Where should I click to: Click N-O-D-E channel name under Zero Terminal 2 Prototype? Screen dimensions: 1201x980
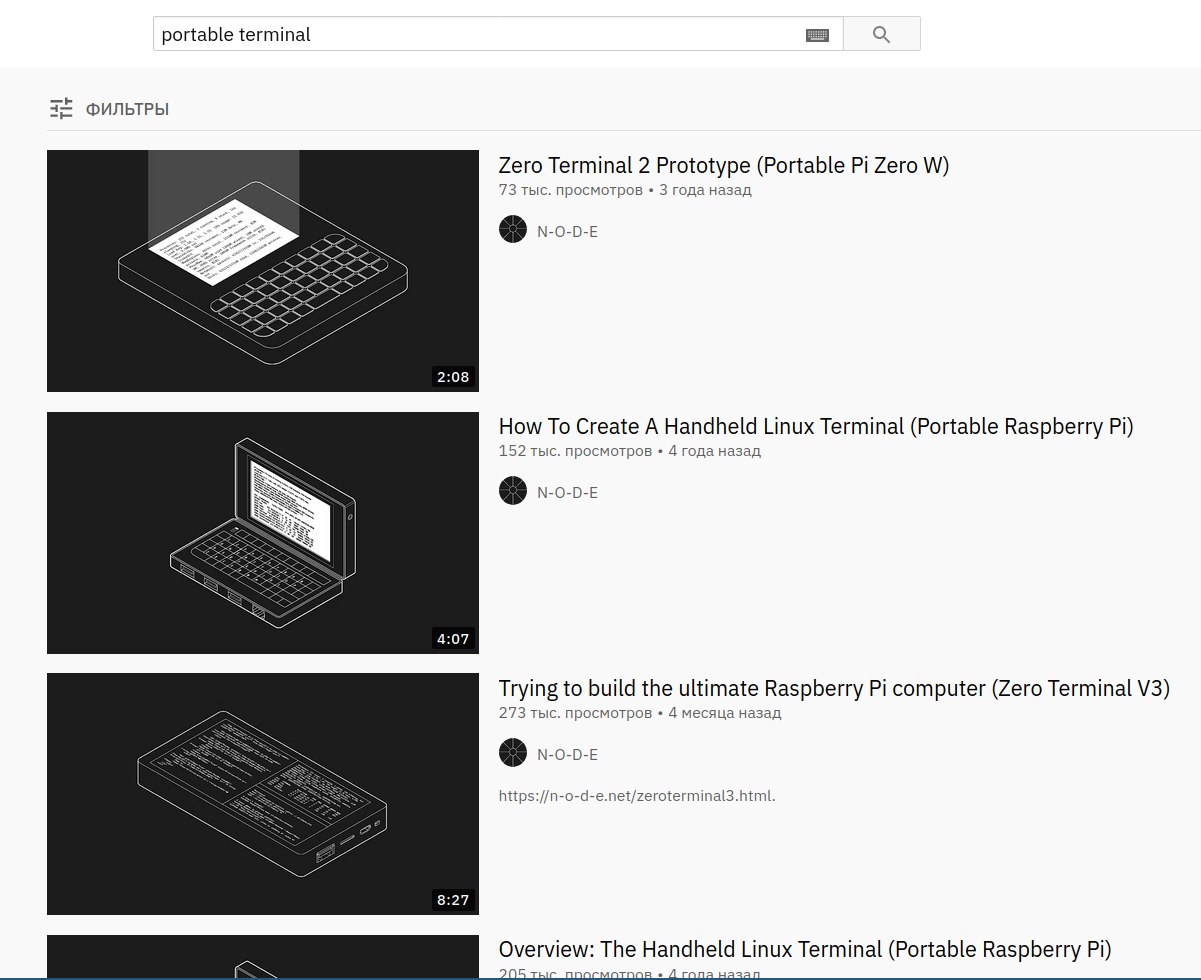[x=567, y=231]
